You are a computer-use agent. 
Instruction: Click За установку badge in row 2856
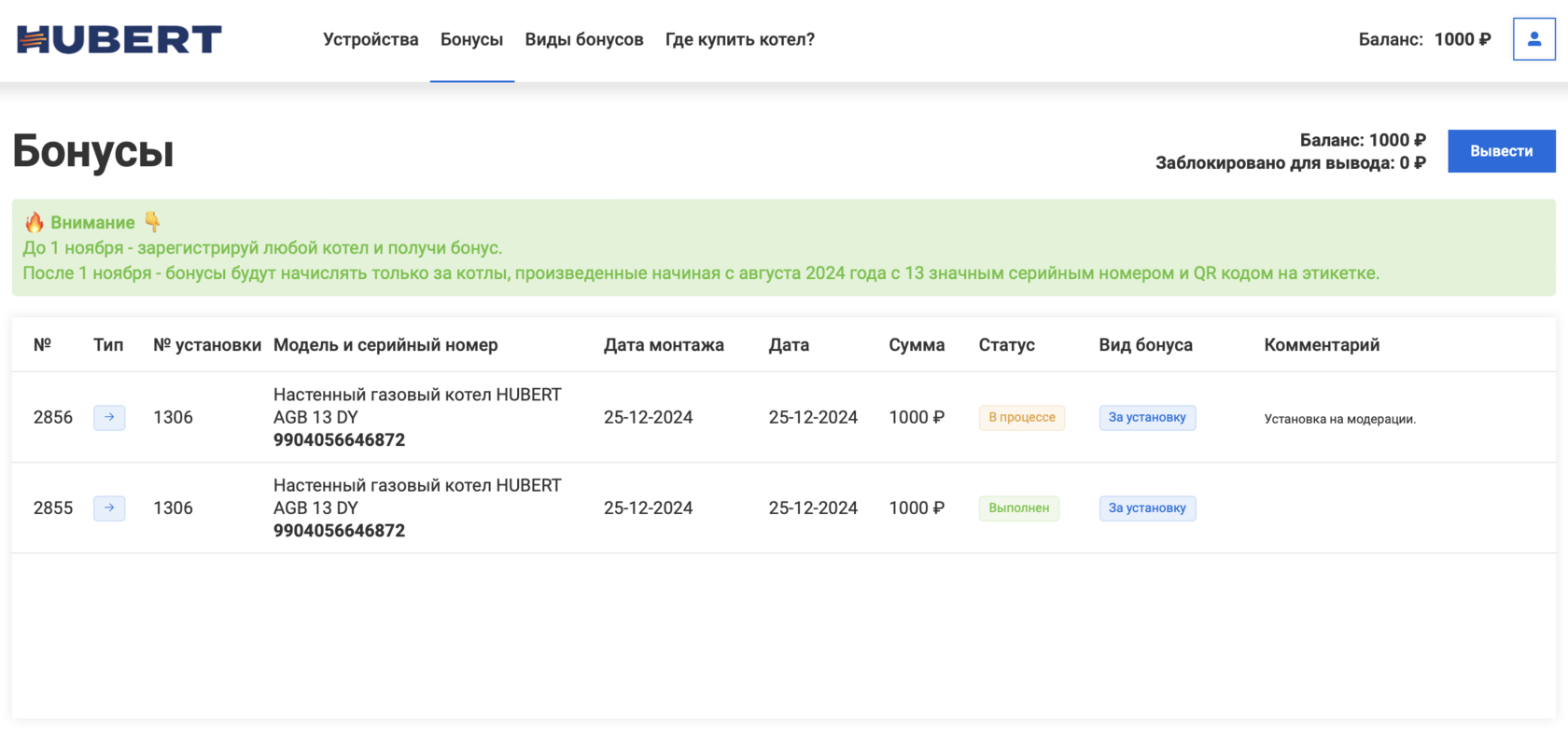tap(1147, 417)
